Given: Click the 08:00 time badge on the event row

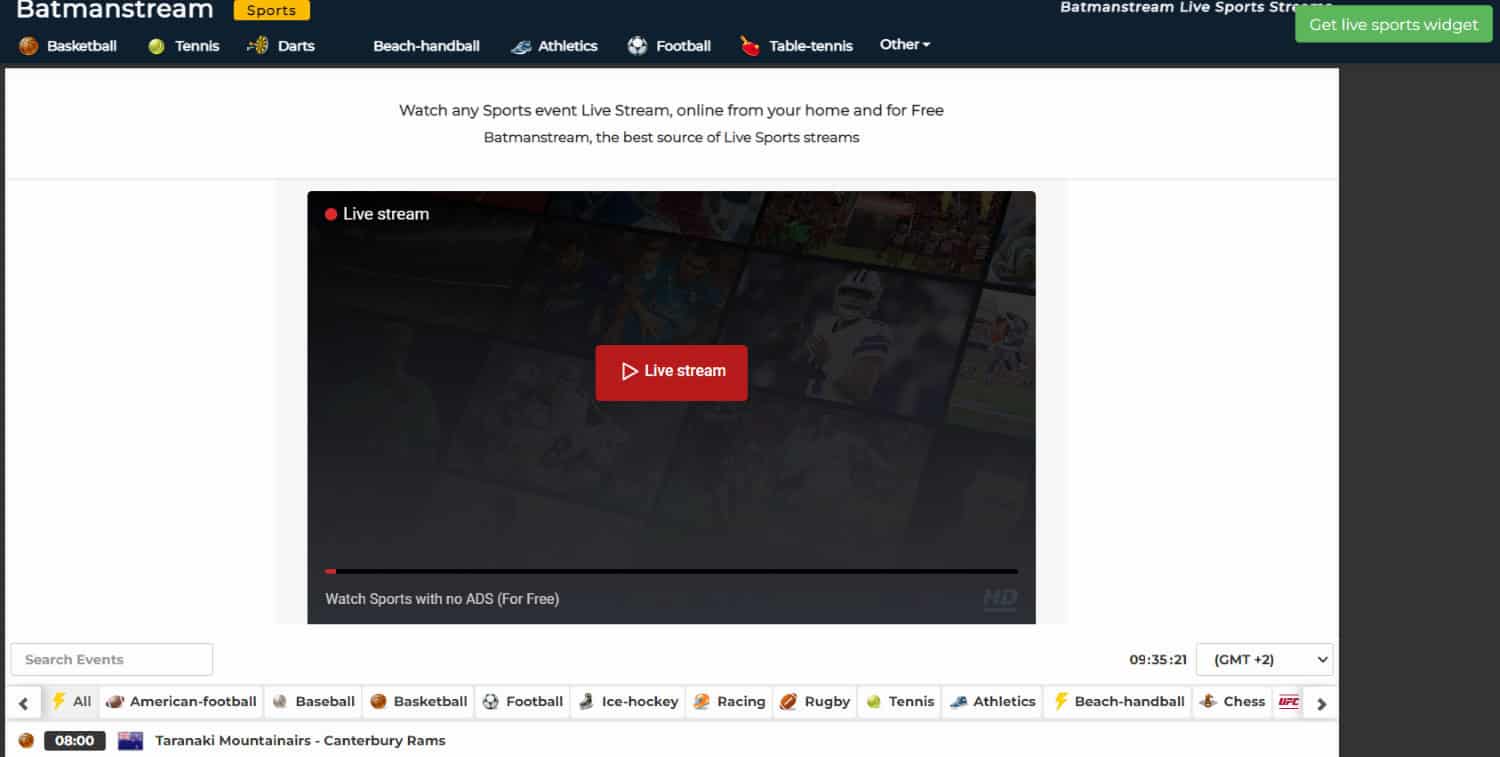Looking at the screenshot, I should pyautogui.click(x=75, y=741).
